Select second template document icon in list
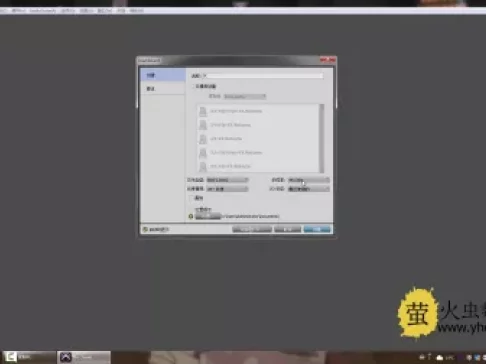 coord(203,125)
